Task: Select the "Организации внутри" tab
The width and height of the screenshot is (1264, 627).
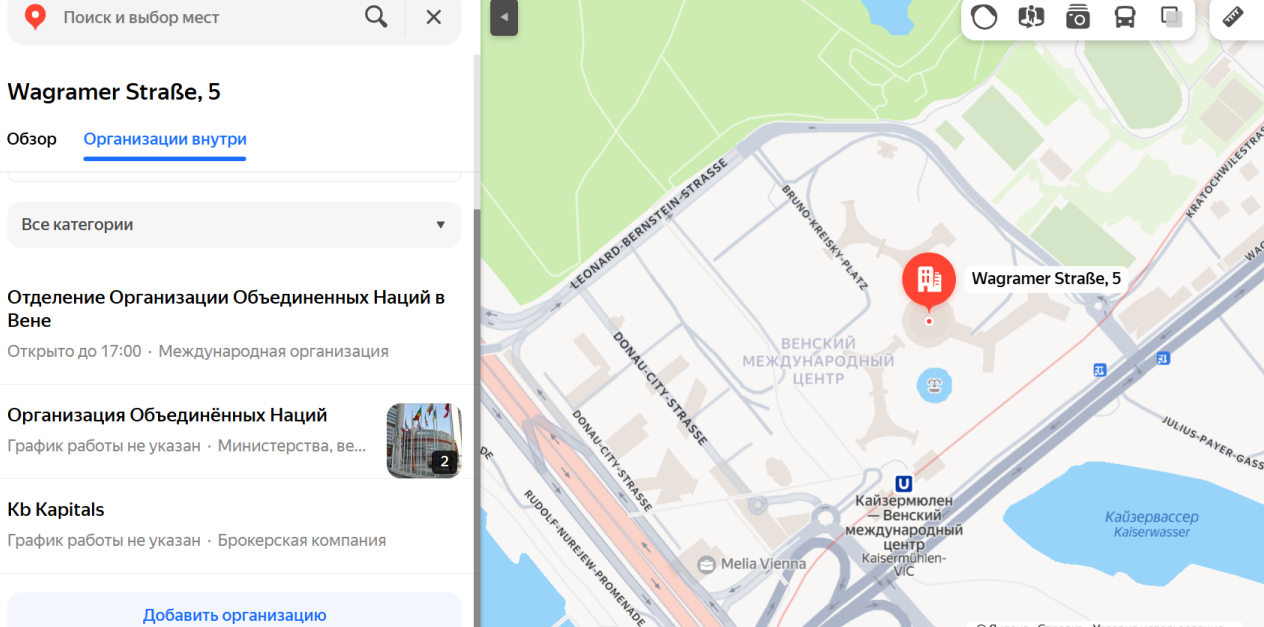Action: point(165,139)
